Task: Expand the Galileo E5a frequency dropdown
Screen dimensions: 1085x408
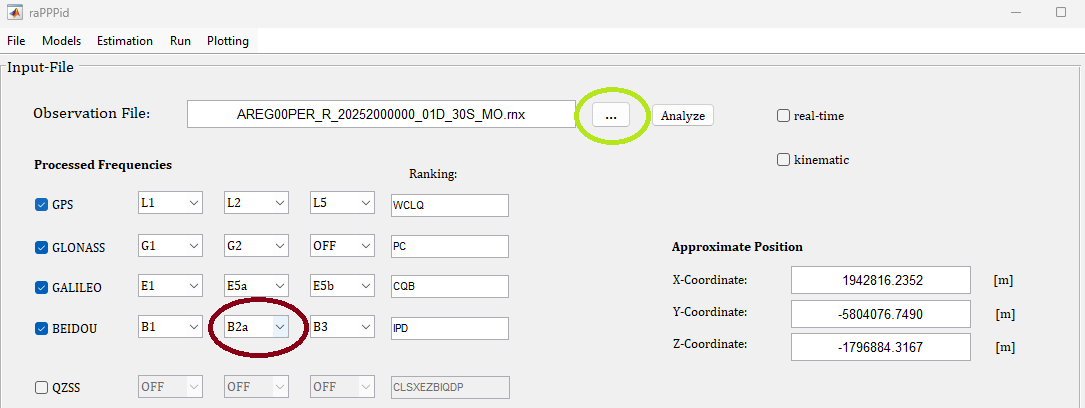Action: 255,286
